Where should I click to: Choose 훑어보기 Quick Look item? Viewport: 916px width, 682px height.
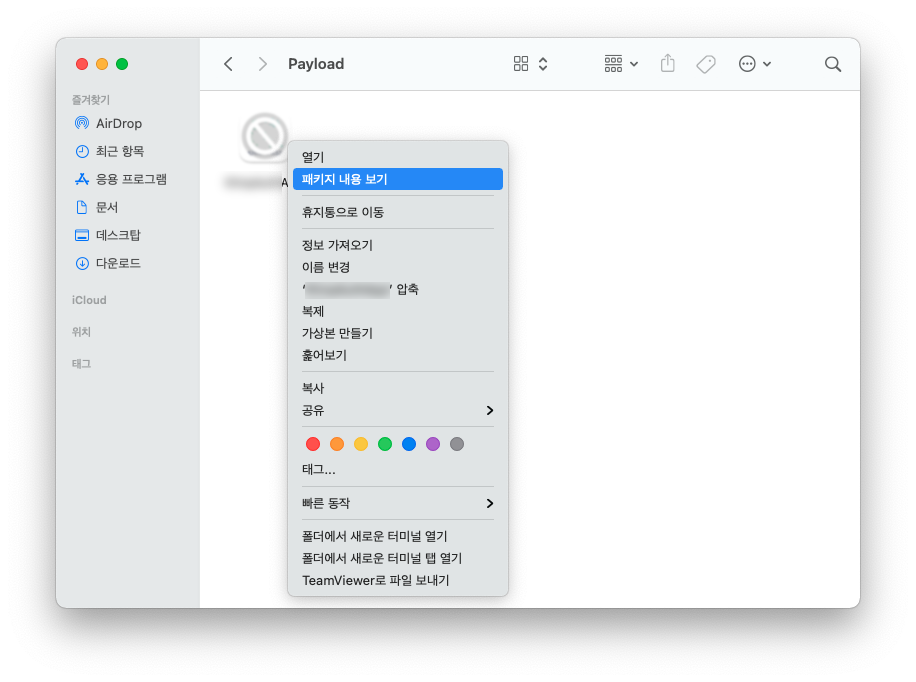click(x=398, y=355)
